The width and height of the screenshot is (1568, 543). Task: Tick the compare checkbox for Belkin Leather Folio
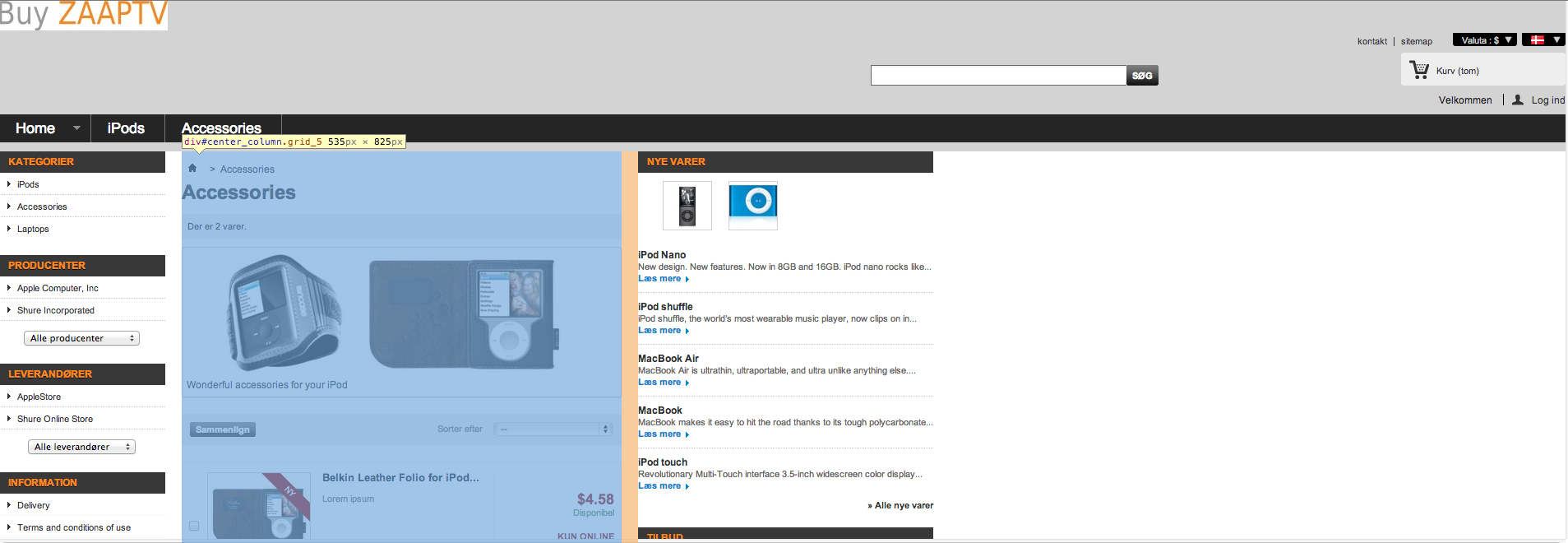pos(194,526)
